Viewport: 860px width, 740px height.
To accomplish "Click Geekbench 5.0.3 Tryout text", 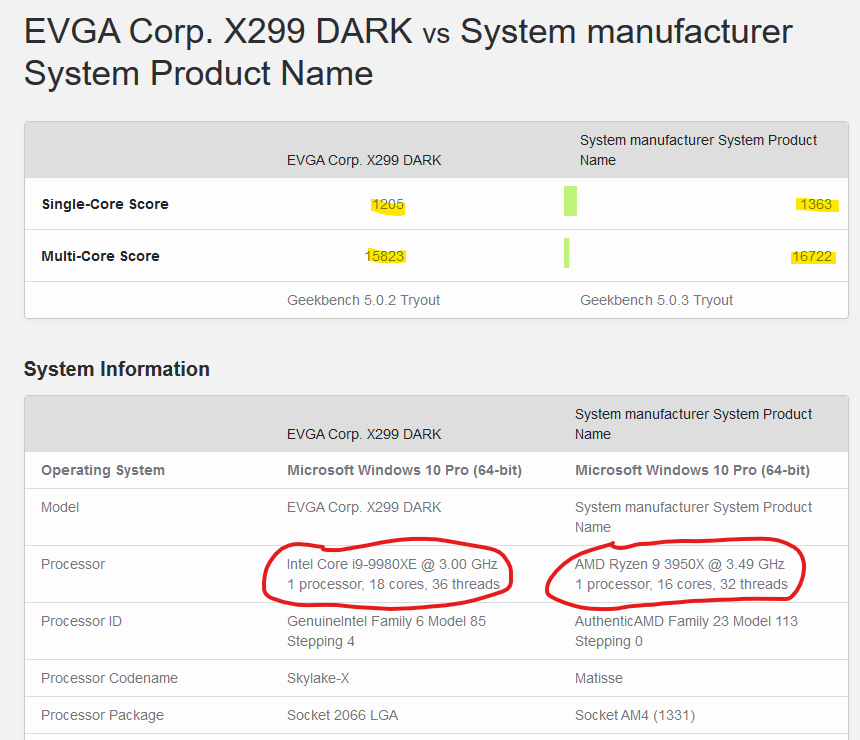I will [657, 300].
